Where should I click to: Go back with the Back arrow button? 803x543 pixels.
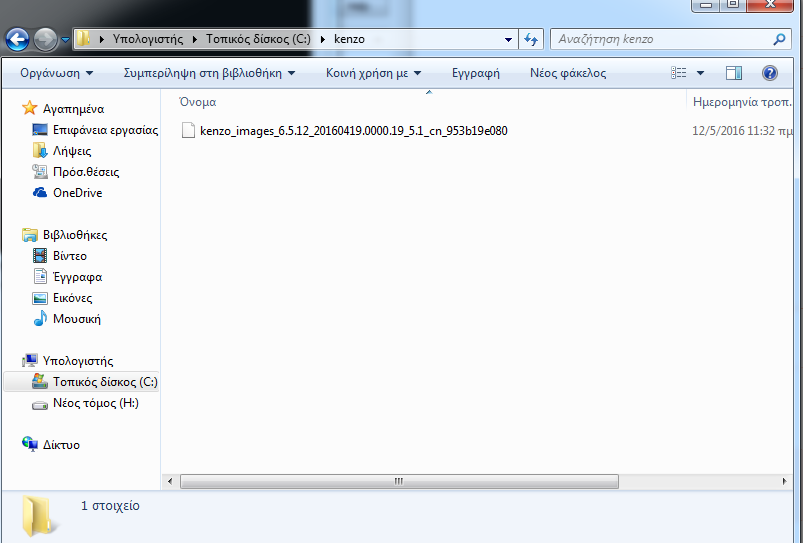17,39
